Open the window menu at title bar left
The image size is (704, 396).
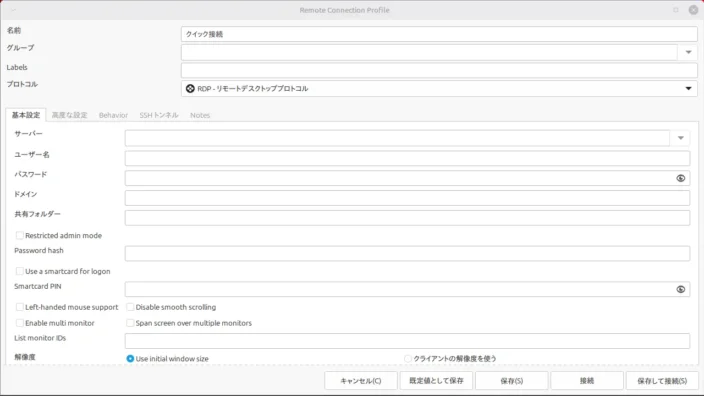(x=13, y=10)
